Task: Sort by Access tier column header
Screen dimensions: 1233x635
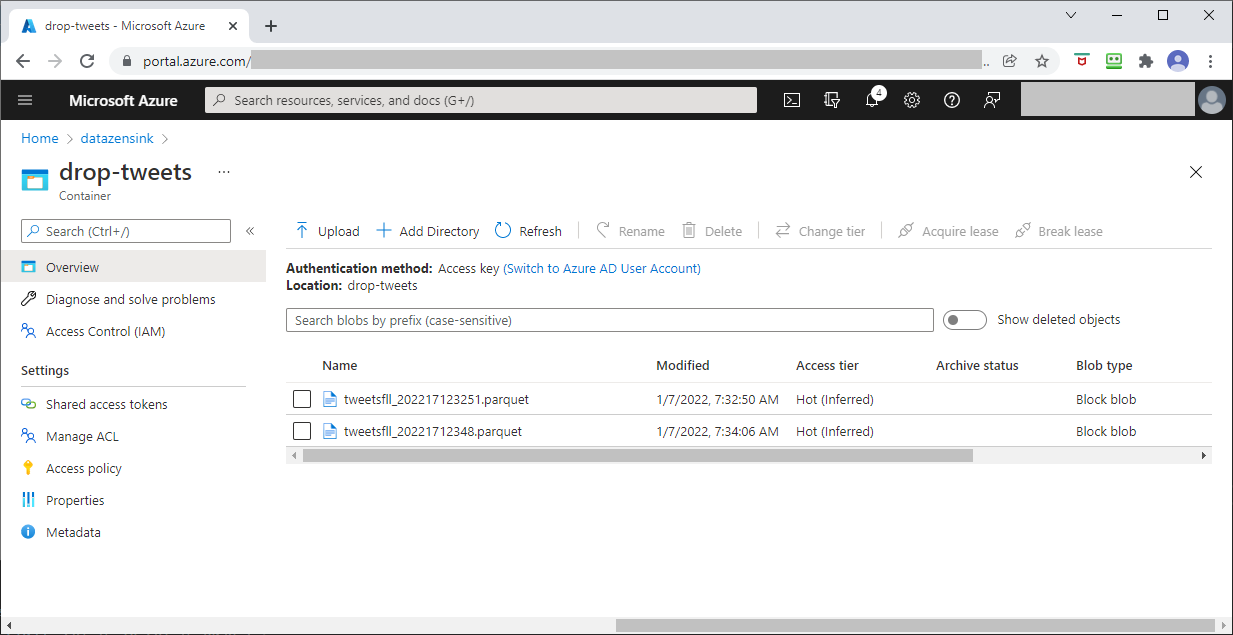Action: (827, 365)
